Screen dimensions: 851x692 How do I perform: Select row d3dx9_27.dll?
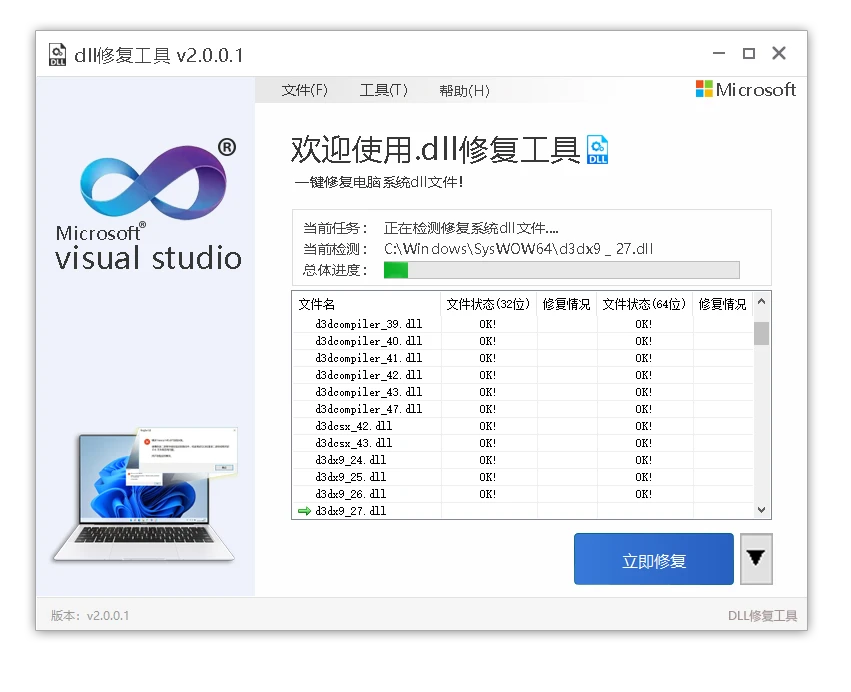tap(523, 511)
